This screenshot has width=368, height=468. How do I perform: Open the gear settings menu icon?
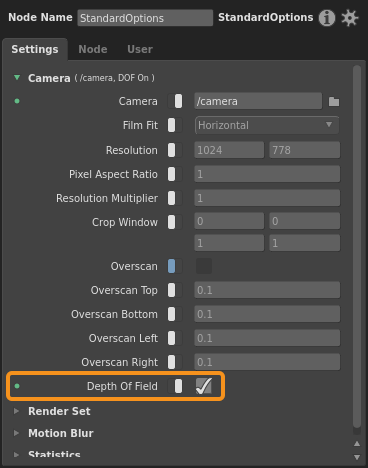[x=350, y=18]
